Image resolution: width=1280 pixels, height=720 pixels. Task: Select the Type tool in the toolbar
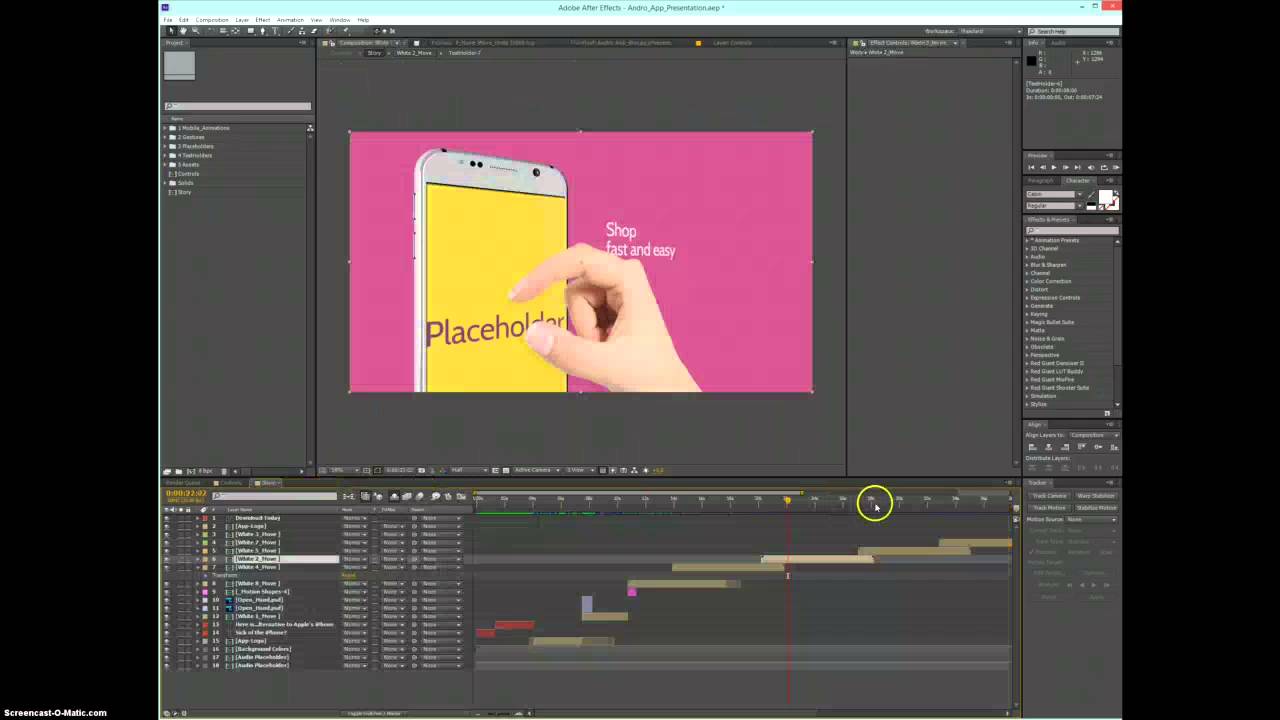pos(275,31)
